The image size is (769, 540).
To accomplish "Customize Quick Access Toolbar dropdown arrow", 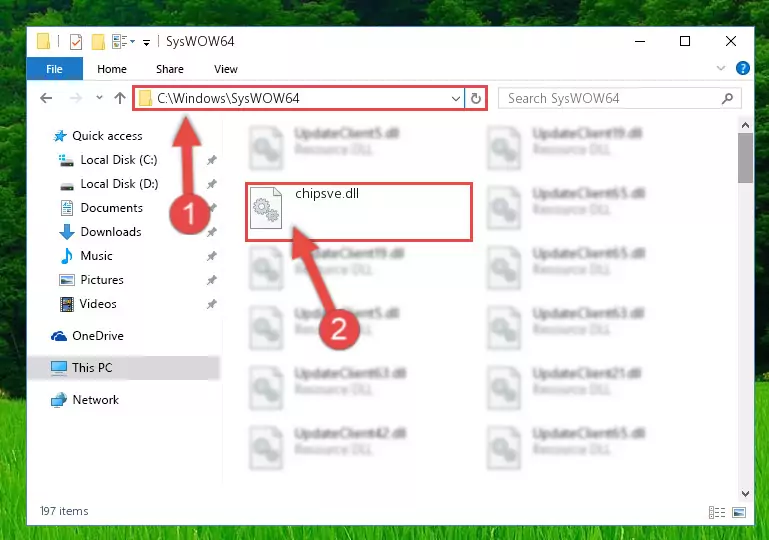I will tap(146, 43).
